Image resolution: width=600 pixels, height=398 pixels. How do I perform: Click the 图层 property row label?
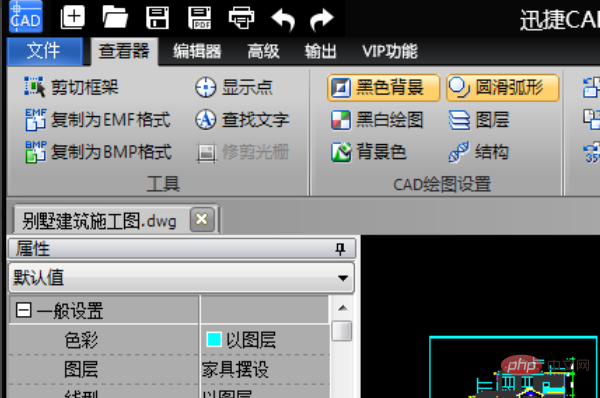[81, 369]
